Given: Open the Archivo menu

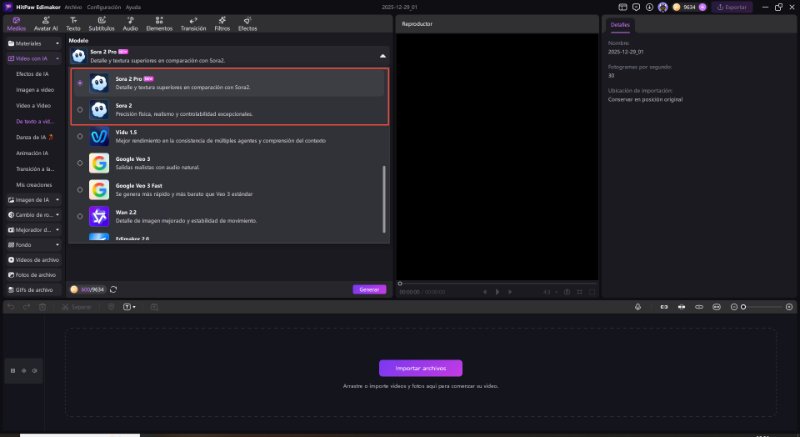Looking at the screenshot, I should (73, 7).
